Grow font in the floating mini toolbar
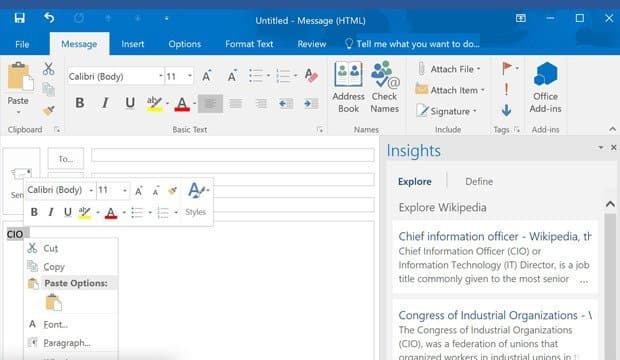Viewport: 620px width, 360px height. (139, 191)
